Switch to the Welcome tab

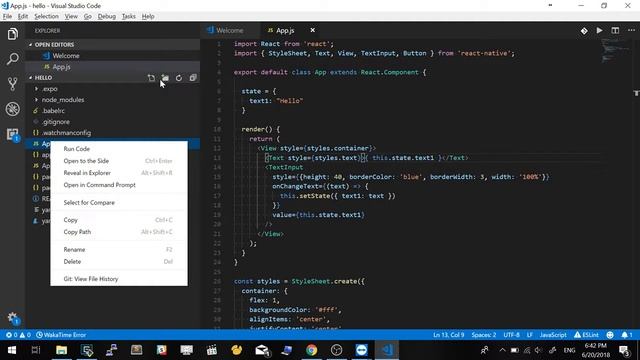click(230, 30)
